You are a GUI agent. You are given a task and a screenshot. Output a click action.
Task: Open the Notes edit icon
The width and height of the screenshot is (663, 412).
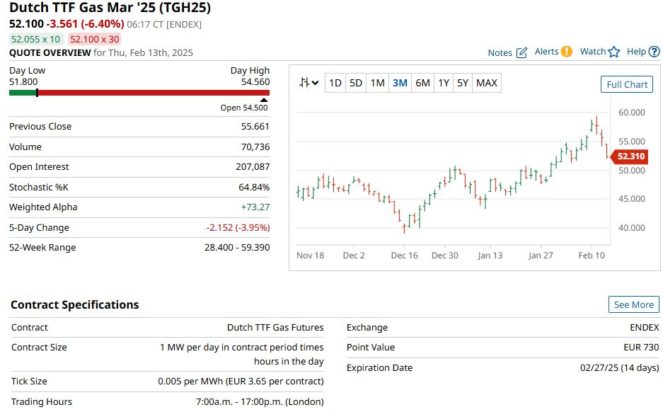tap(522, 52)
